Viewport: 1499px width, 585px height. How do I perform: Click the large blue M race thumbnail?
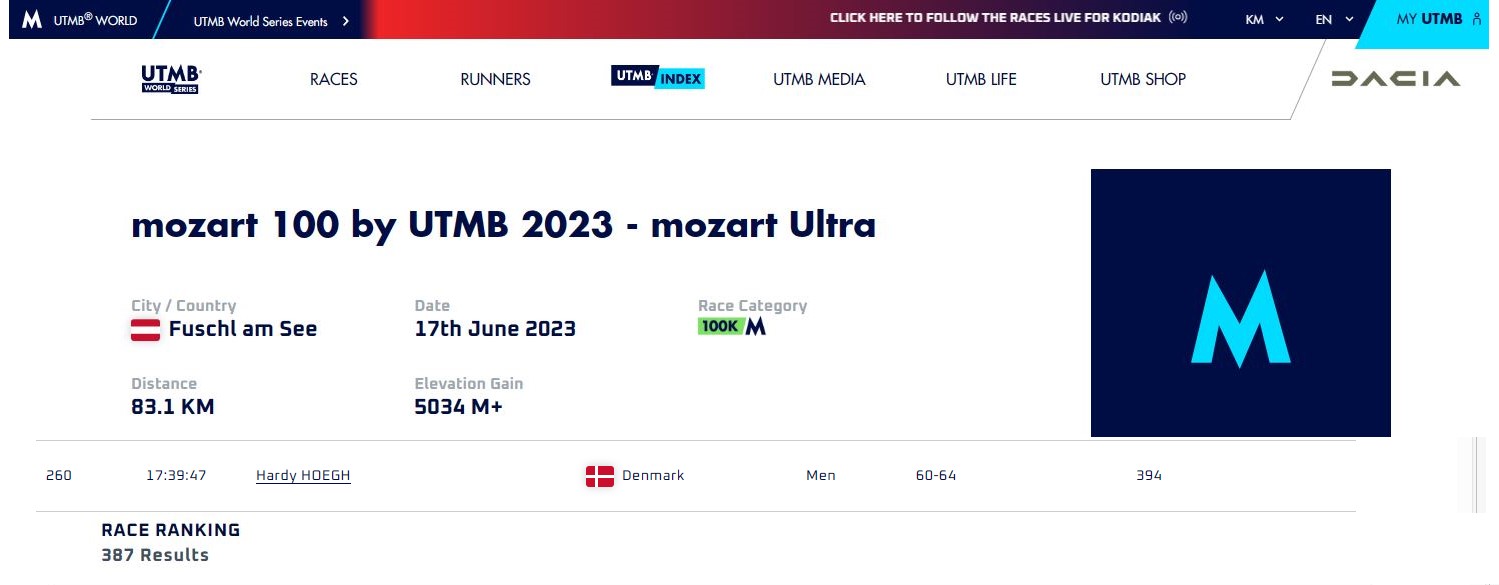point(1240,303)
